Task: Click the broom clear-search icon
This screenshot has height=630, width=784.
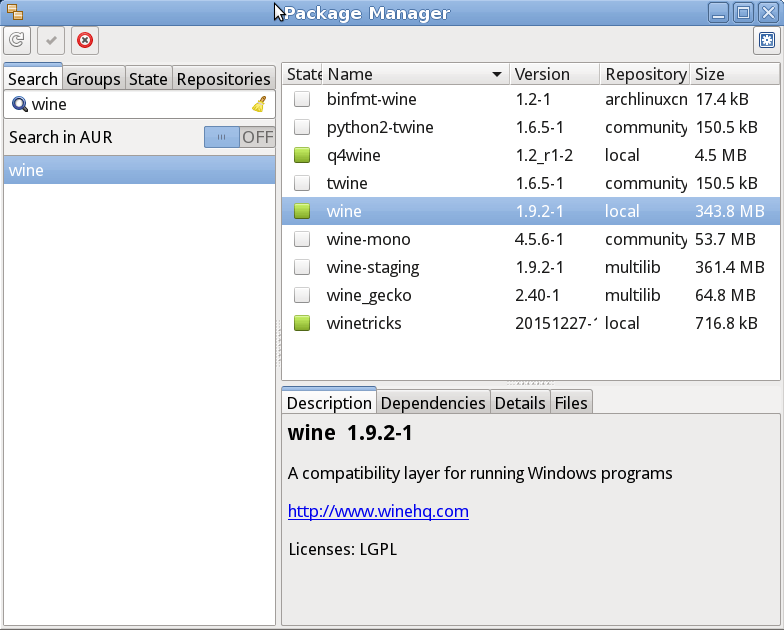Action: point(260,104)
